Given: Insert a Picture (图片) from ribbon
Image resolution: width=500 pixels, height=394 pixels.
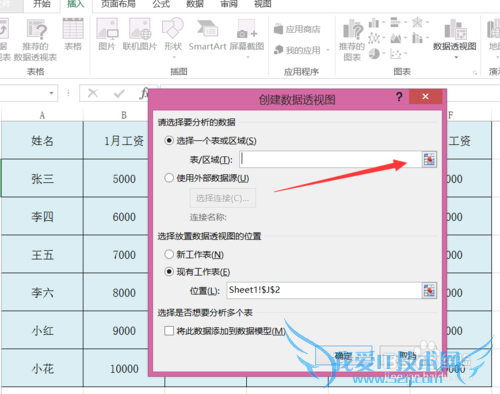Looking at the screenshot, I should tap(107, 35).
